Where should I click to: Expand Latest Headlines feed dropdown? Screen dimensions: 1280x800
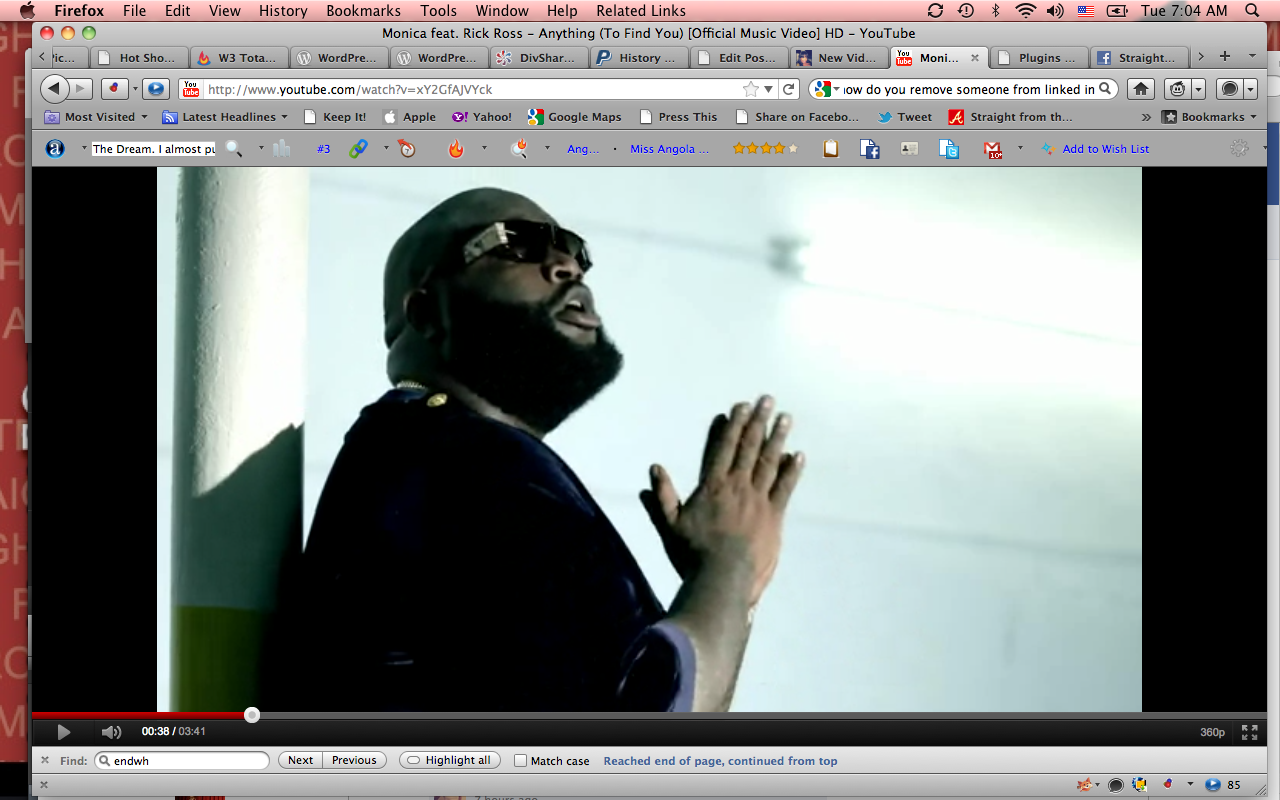225,117
